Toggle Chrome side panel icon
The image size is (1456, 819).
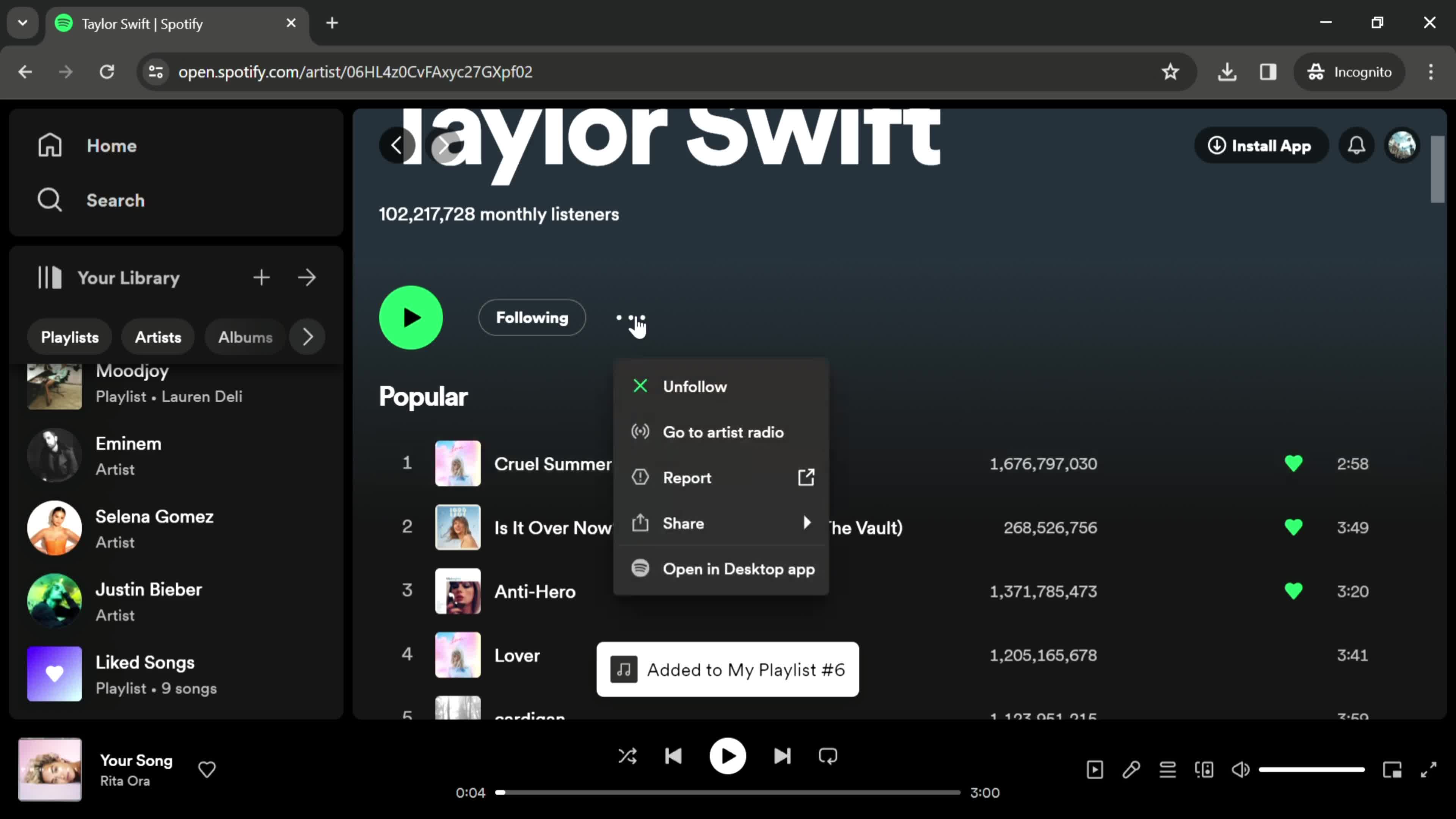[x=1268, y=72]
